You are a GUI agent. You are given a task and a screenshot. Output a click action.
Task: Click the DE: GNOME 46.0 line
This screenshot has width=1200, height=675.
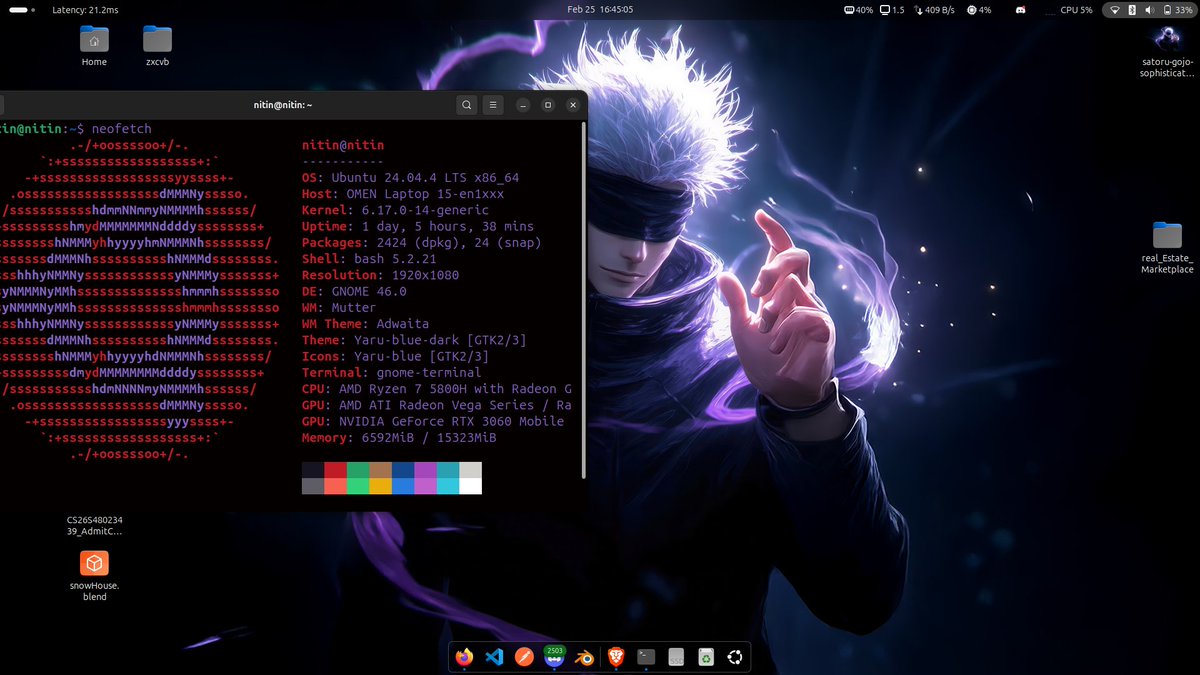pyautogui.click(x=354, y=291)
